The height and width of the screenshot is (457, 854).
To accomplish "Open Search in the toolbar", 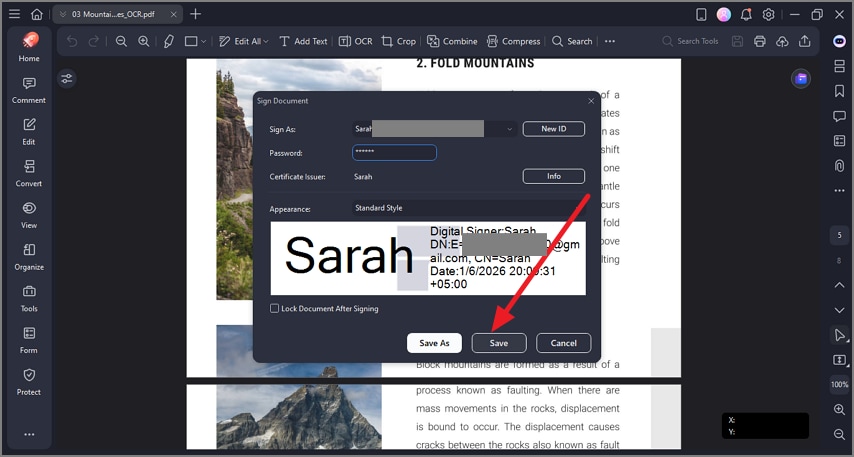I will click(x=572, y=41).
